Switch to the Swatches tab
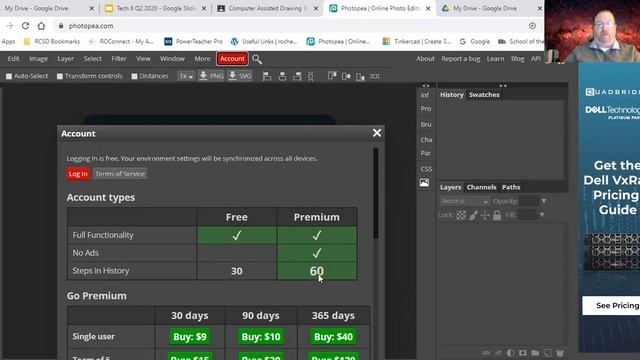This screenshot has height=360, width=640. click(484, 95)
